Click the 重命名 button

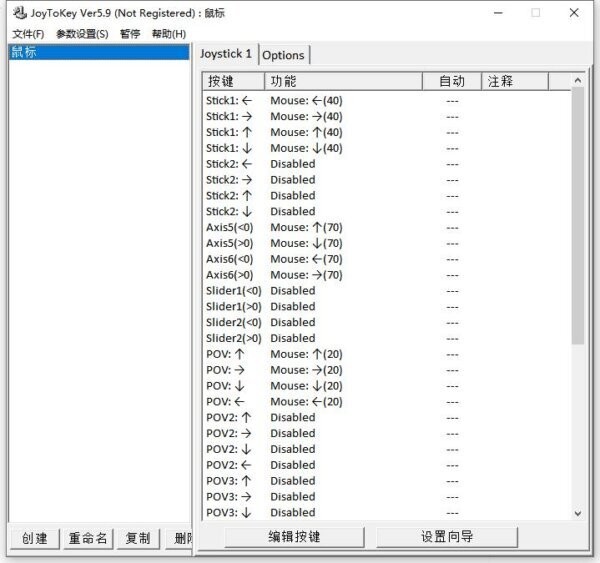[x=88, y=539]
